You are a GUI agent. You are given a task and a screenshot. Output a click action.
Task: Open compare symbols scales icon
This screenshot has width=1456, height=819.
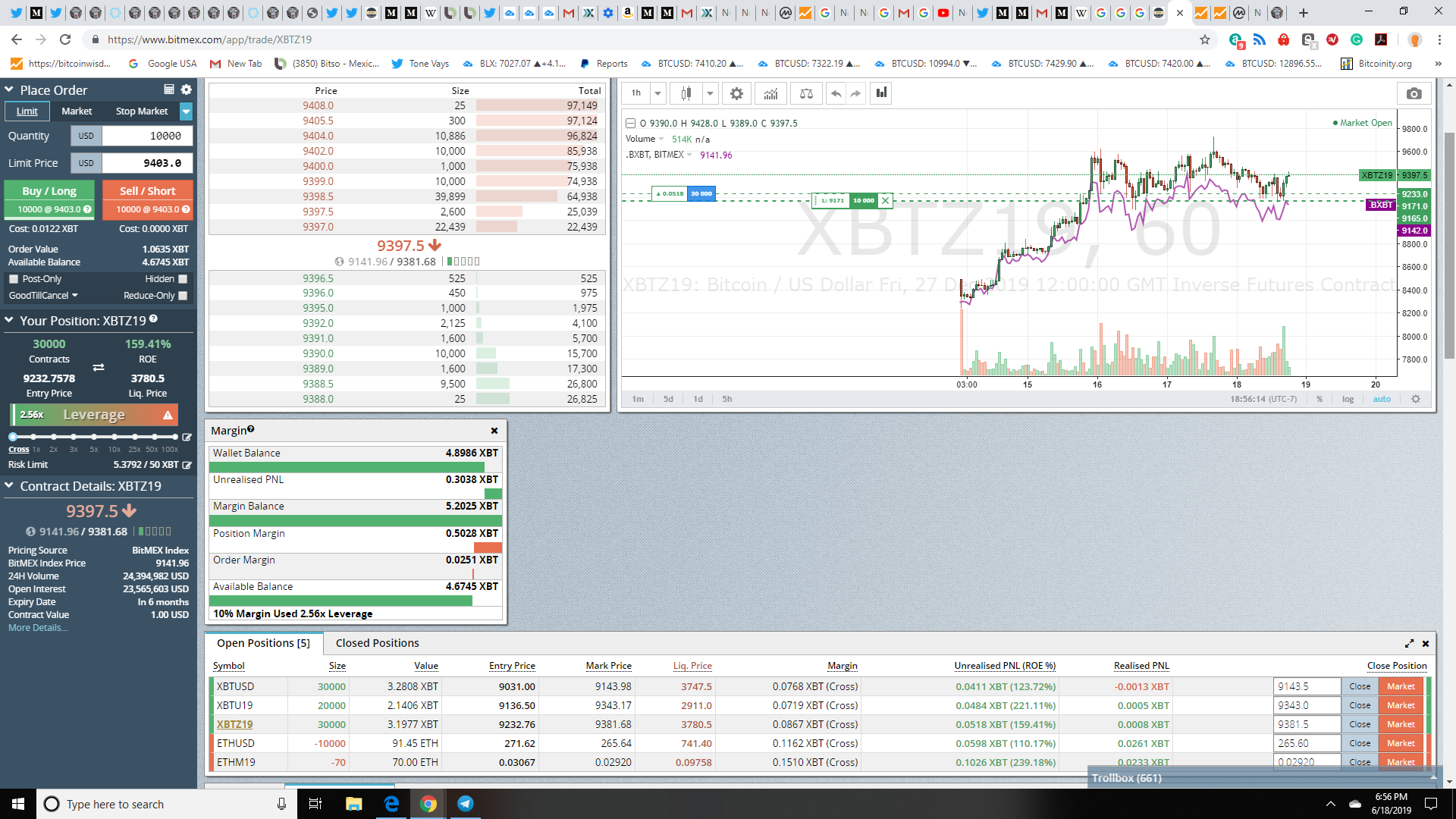click(x=806, y=93)
